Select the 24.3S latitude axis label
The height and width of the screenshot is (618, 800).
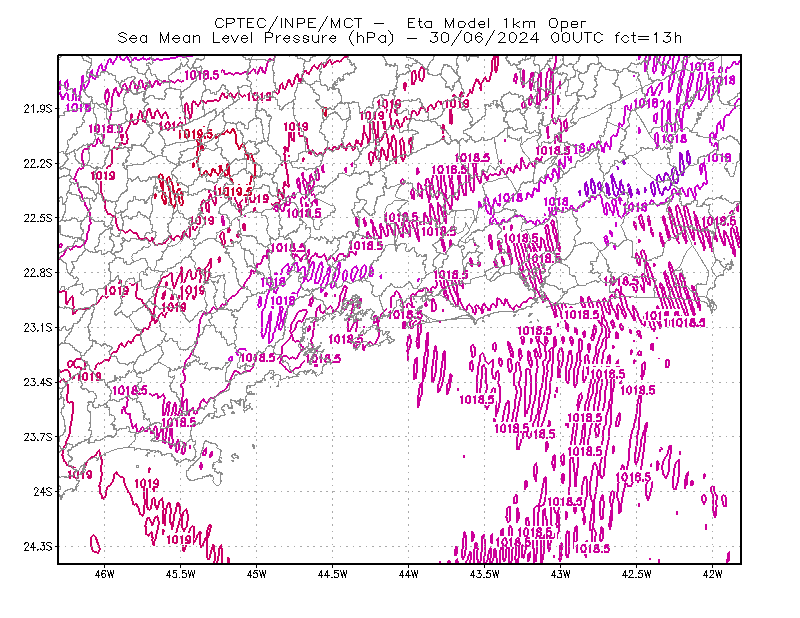click(37, 546)
